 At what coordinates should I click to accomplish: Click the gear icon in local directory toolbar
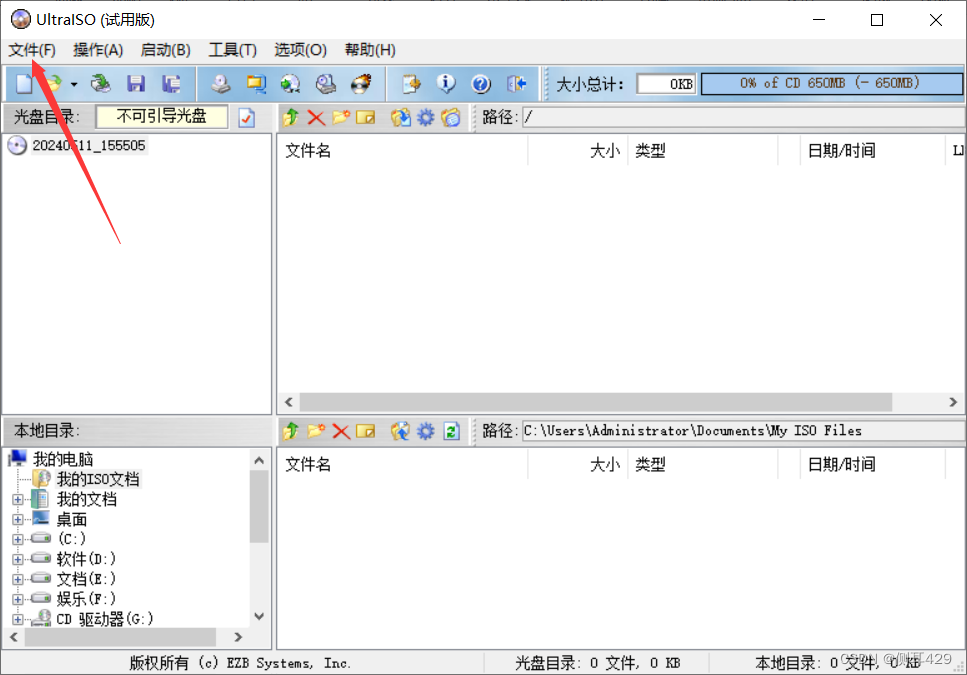tap(426, 431)
